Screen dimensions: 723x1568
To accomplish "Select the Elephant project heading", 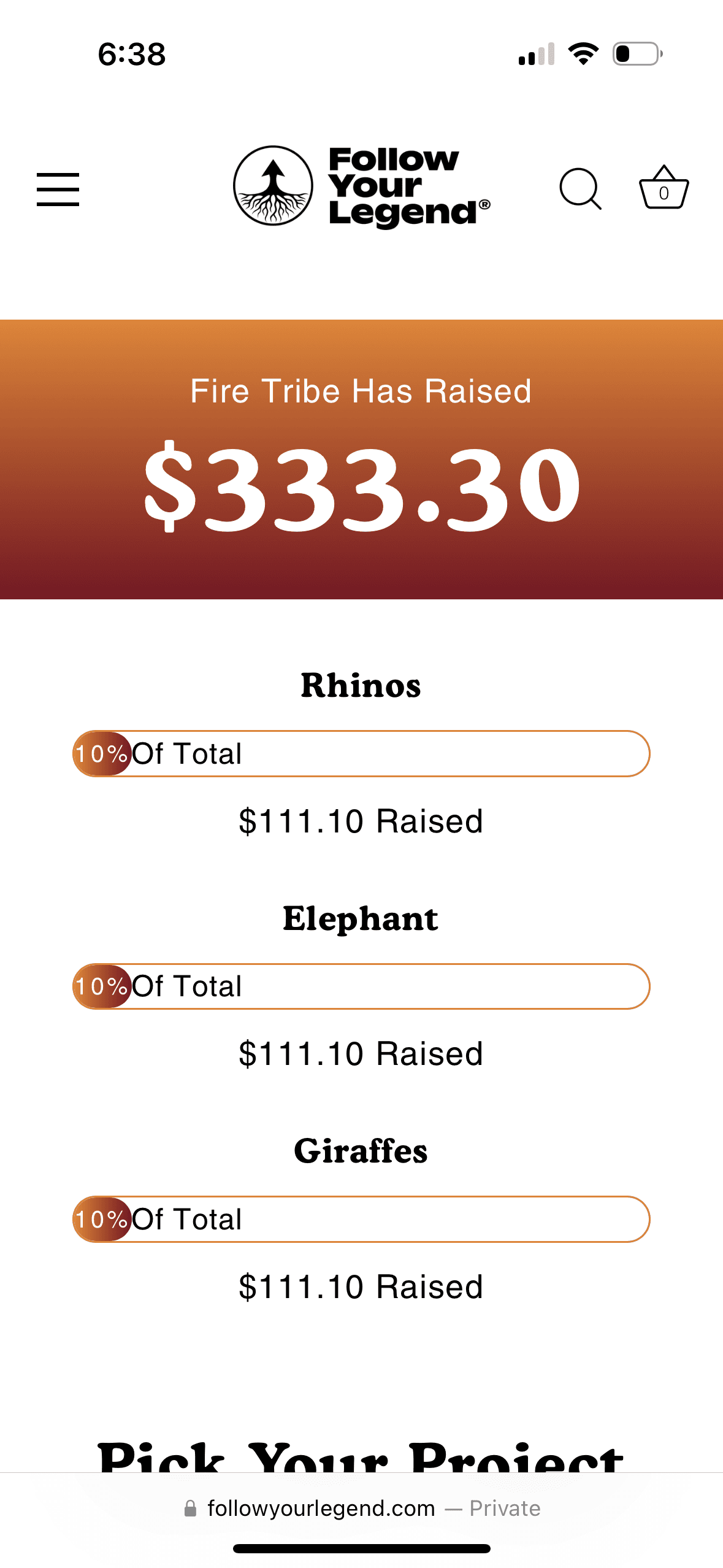I will 361,918.
